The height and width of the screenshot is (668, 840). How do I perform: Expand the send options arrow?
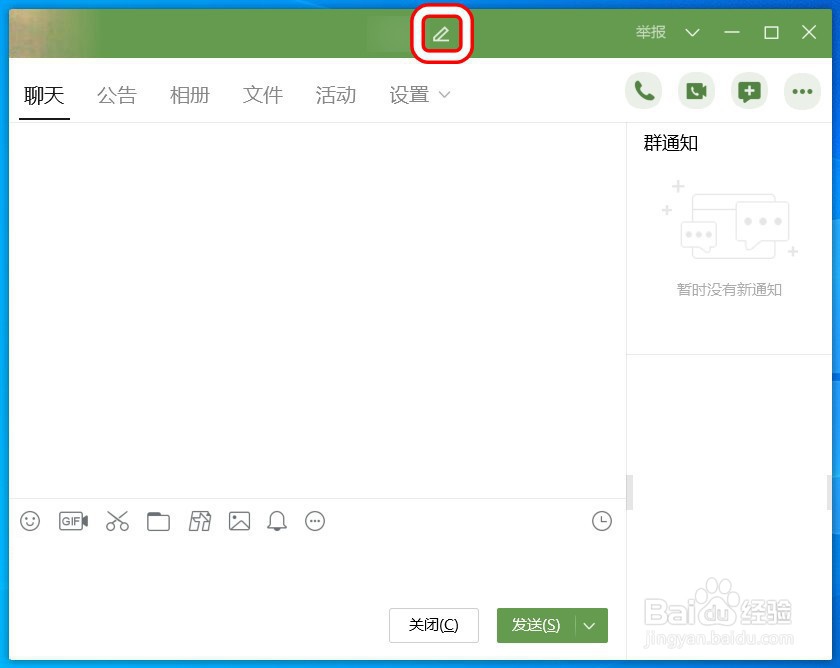tap(589, 626)
